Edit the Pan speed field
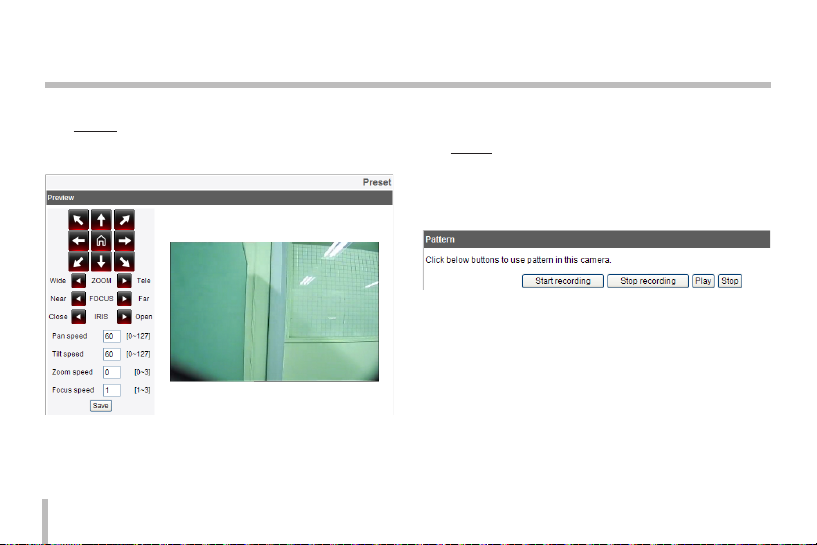Viewport: 817px width, 545px height. click(x=112, y=337)
